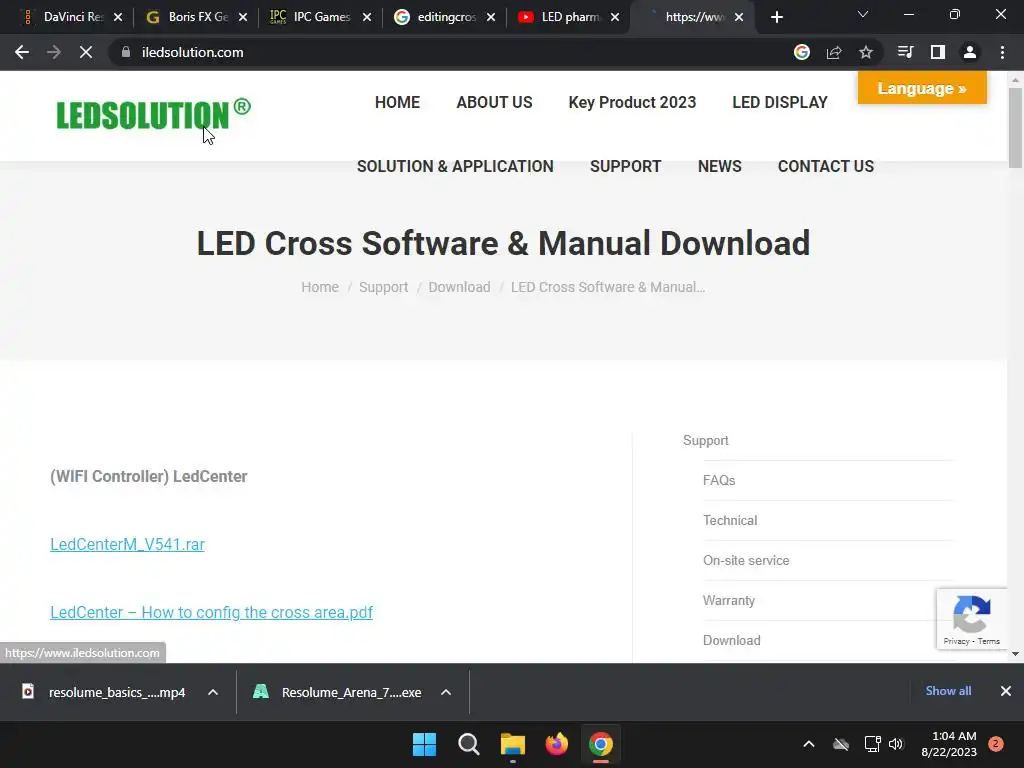The height and width of the screenshot is (768, 1024).
Task: Open FAQs in the sidebar
Action: (x=719, y=481)
